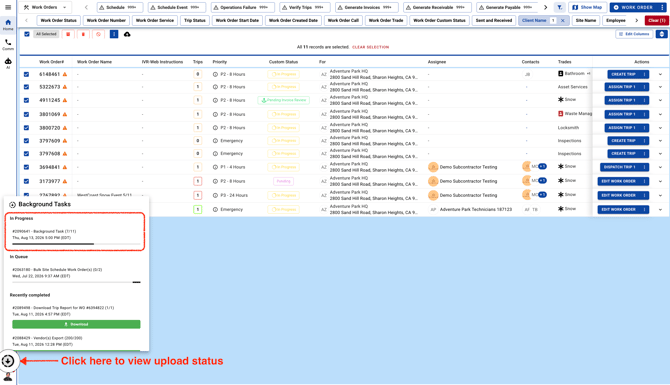Click the red Clear (1) button
Screen dimensions: 670x385
click(x=656, y=21)
